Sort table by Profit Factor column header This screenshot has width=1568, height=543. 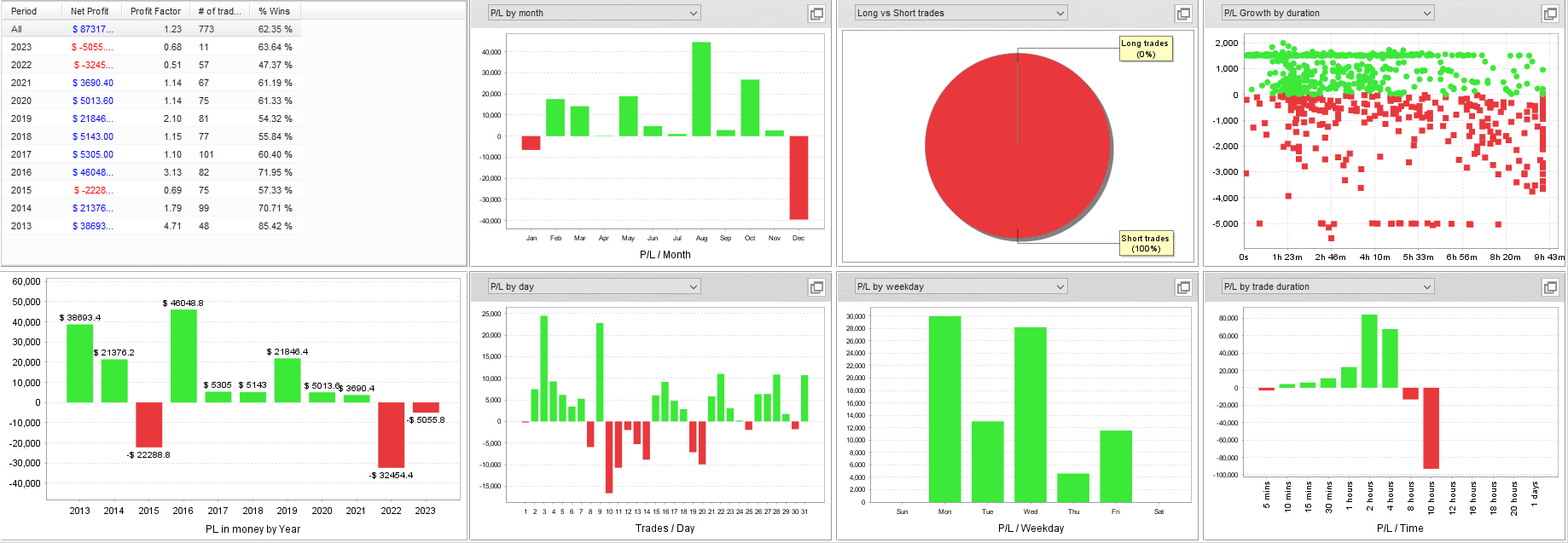click(155, 11)
